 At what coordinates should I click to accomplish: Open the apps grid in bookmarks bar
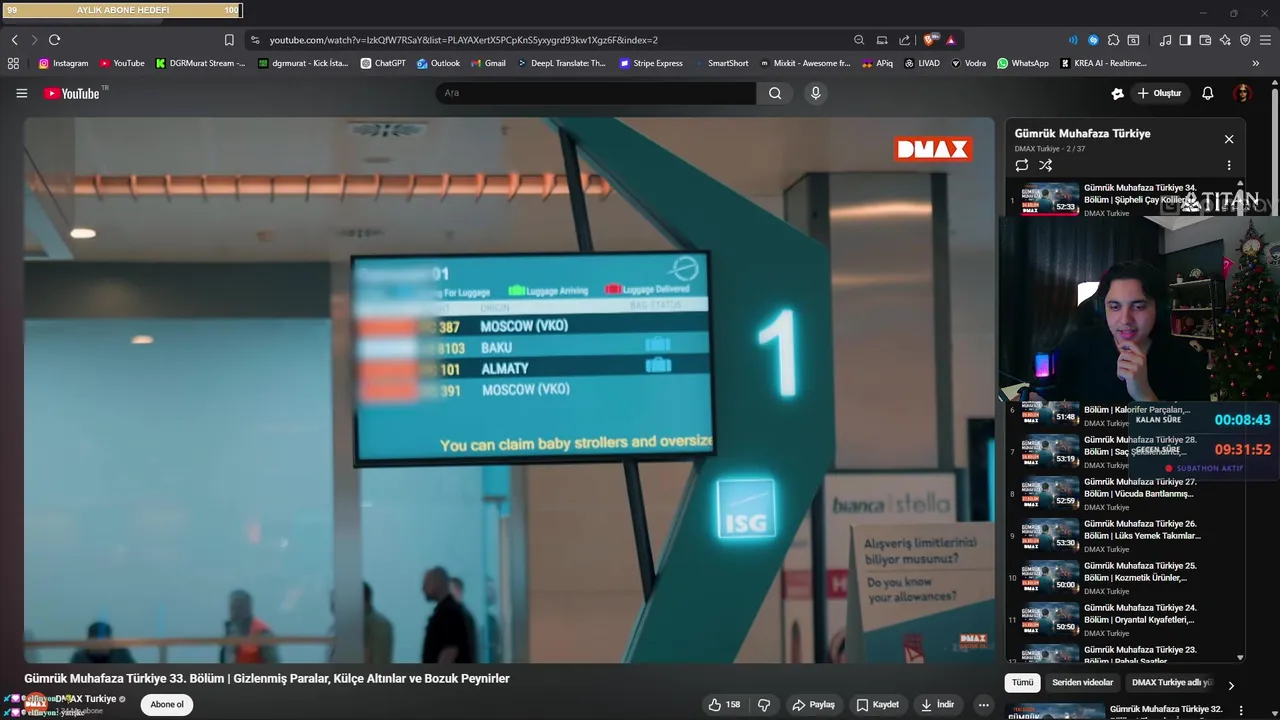(13, 63)
